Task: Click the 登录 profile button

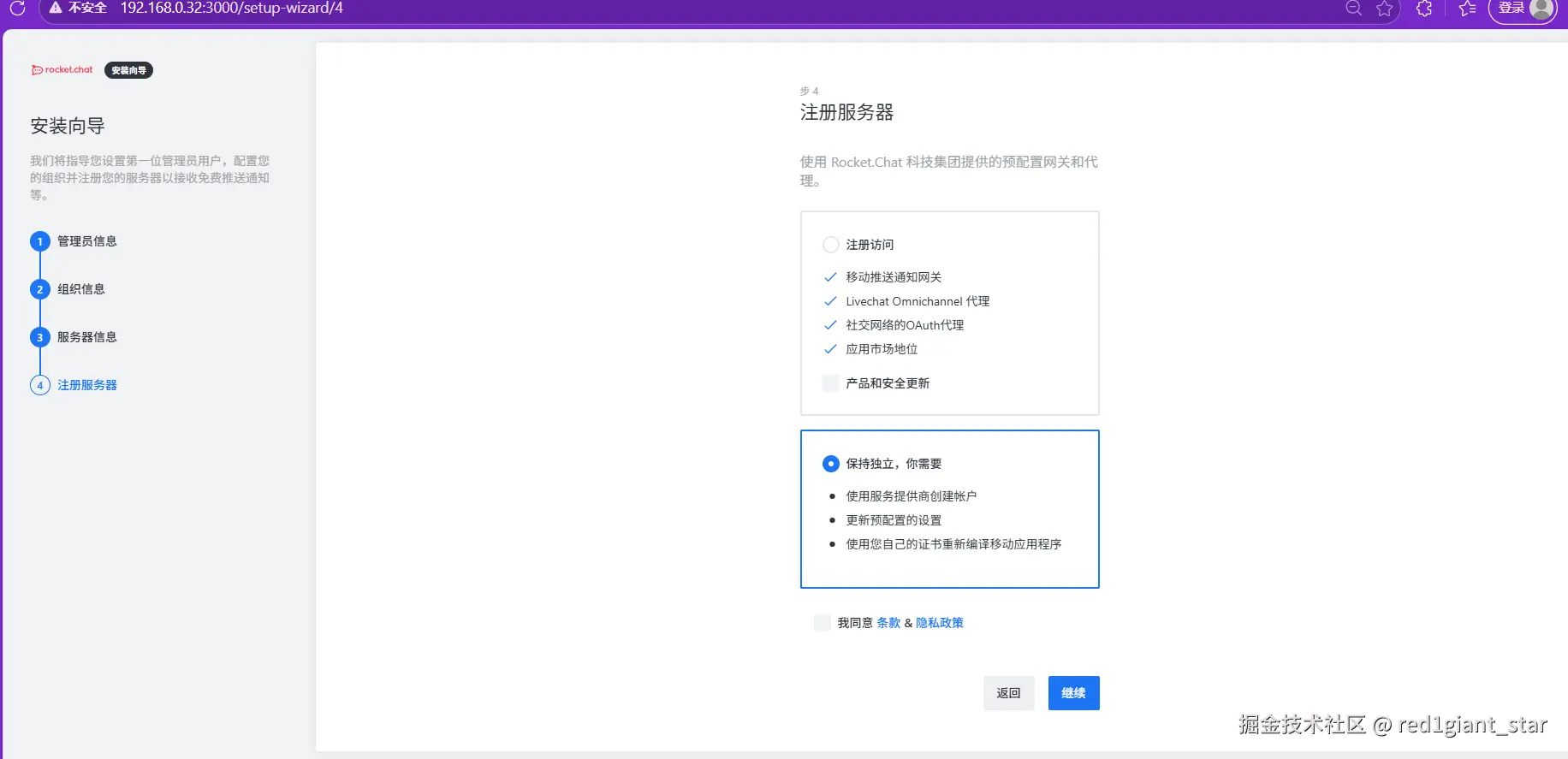Action: (1524, 9)
